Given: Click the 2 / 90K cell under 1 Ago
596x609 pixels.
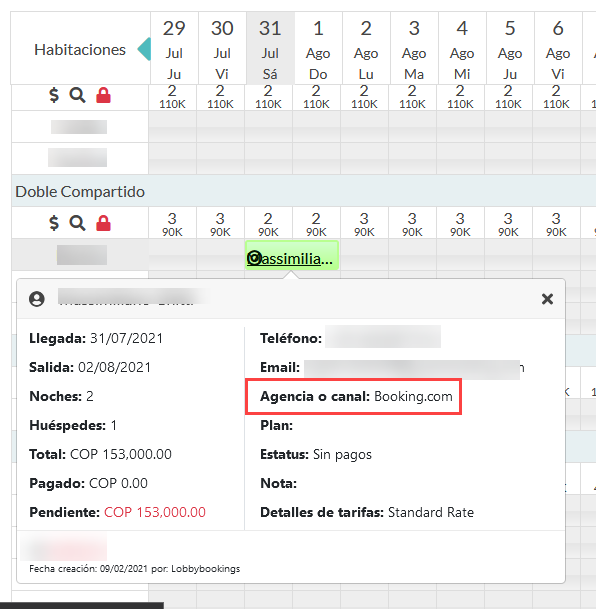Looking at the screenshot, I should pyautogui.click(x=316, y=225).
